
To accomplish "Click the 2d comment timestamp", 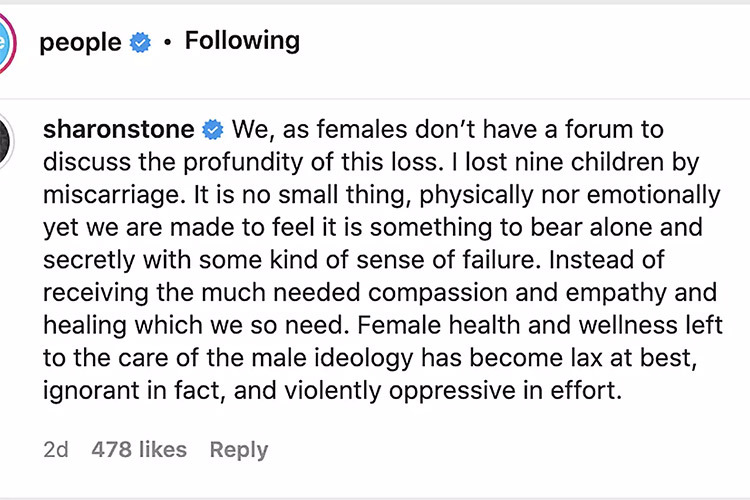I will 56,450.
